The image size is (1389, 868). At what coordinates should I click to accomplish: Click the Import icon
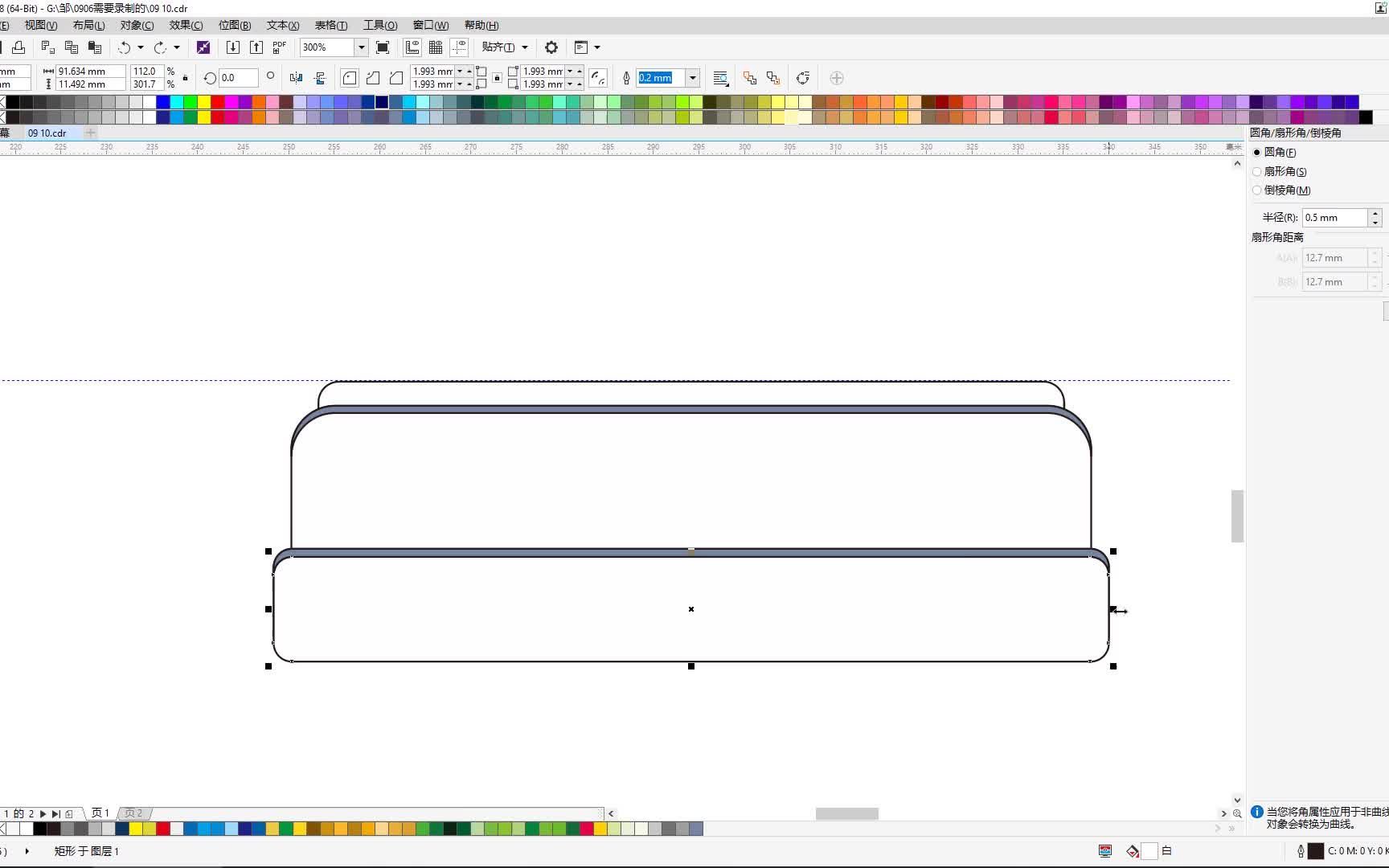[233, 47]
